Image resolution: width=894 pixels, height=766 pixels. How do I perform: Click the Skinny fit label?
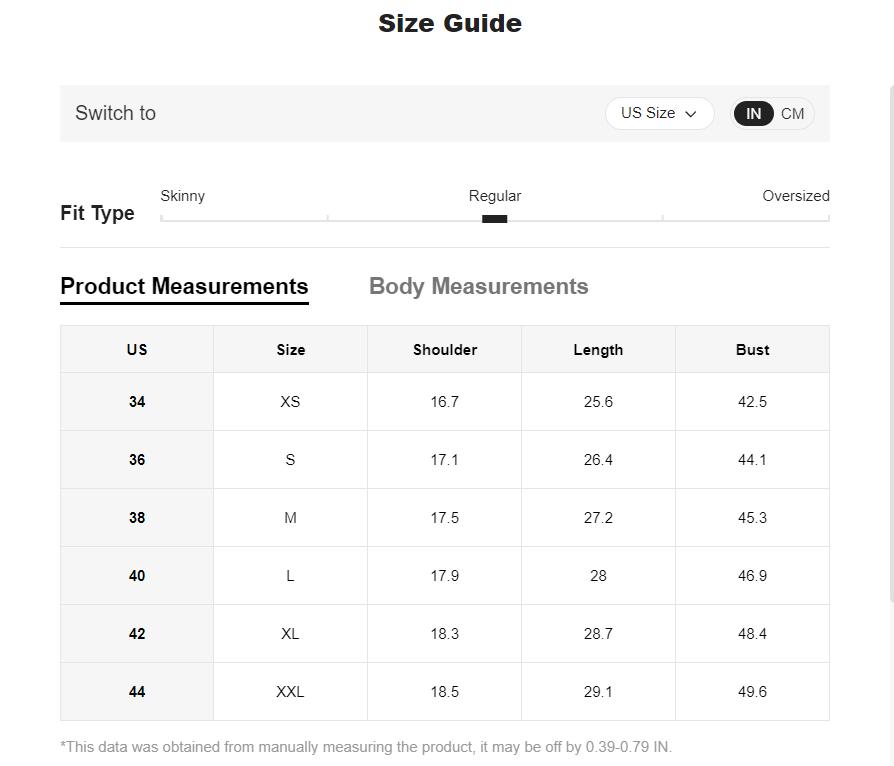click(182, 196)
